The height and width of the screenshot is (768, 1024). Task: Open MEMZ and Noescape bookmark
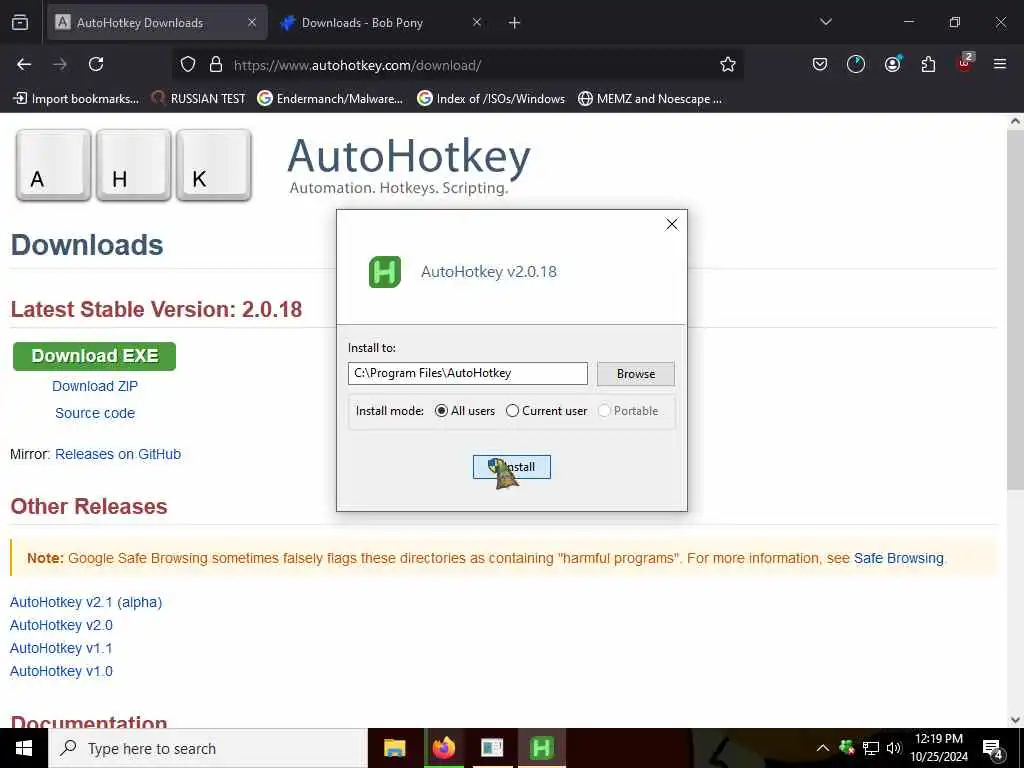click(650, 99)
